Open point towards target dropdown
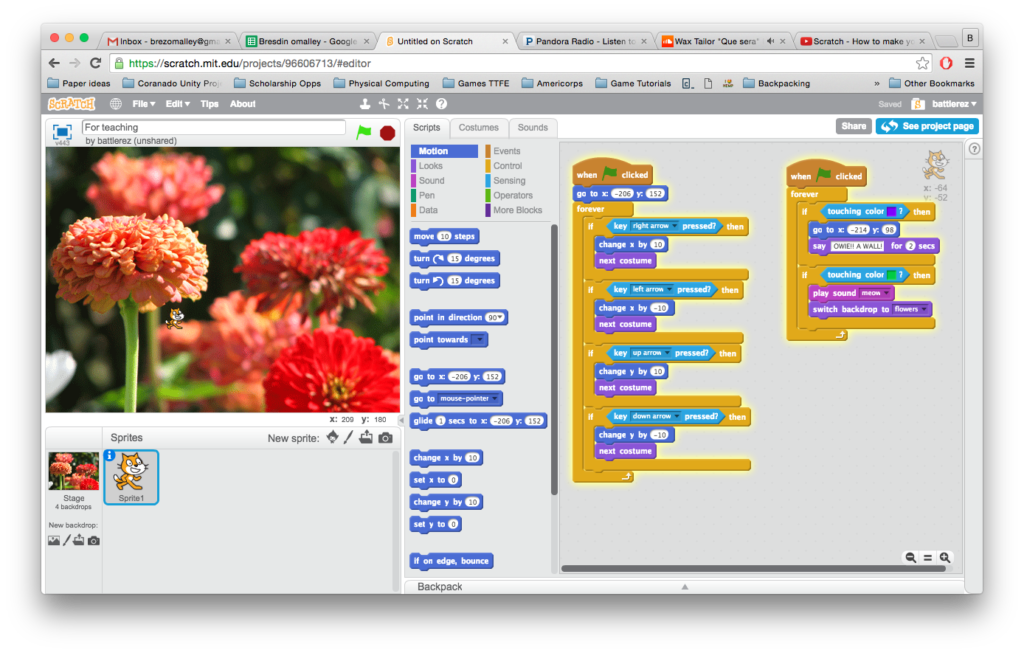This screenshot has height=653, width=1024. tap(479, 340)
